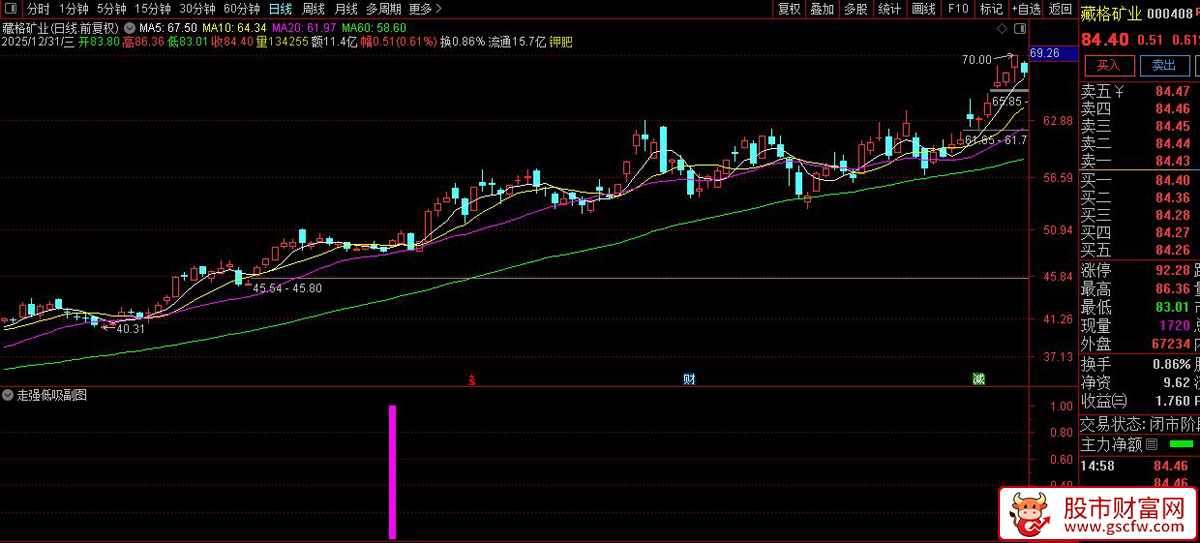
Task: Click the 叠加 overlay button
Action: tap(822, 9)
